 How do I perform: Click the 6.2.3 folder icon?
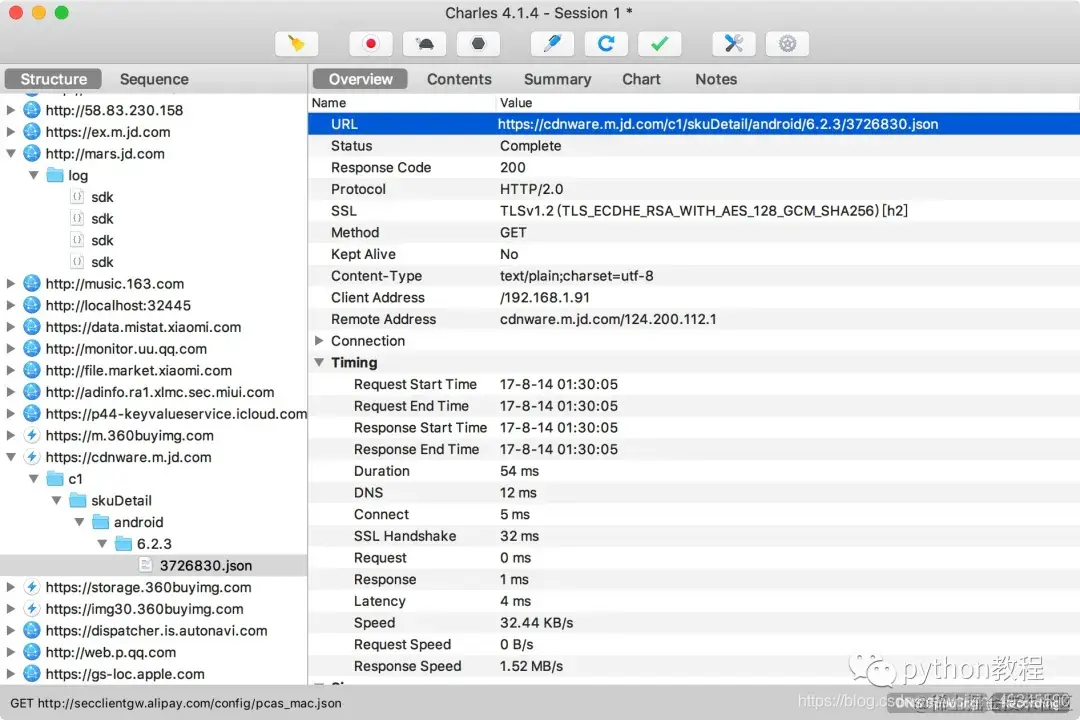click(123, 544)
